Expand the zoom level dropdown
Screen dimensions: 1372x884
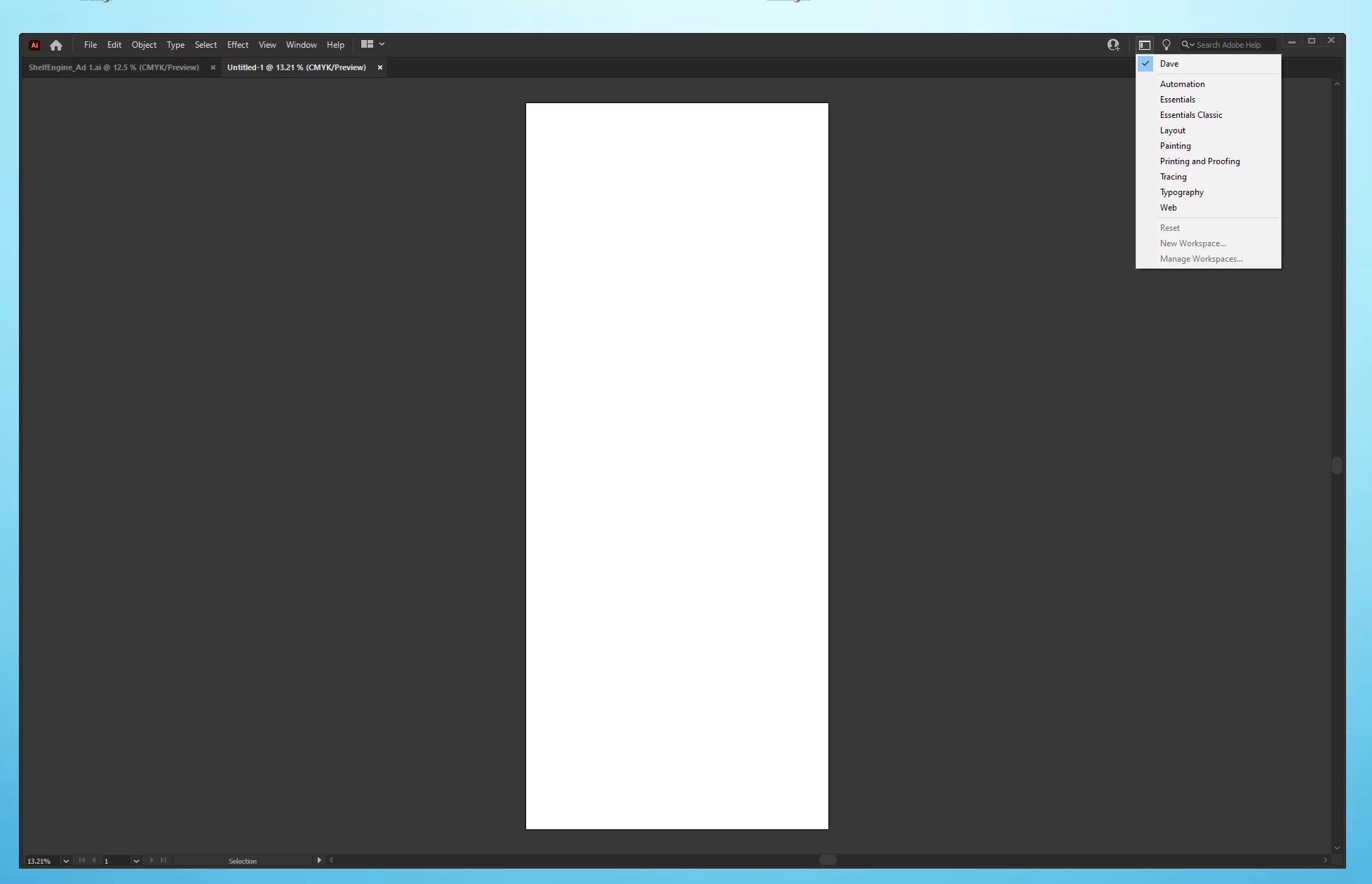click(x=66, y=861)
